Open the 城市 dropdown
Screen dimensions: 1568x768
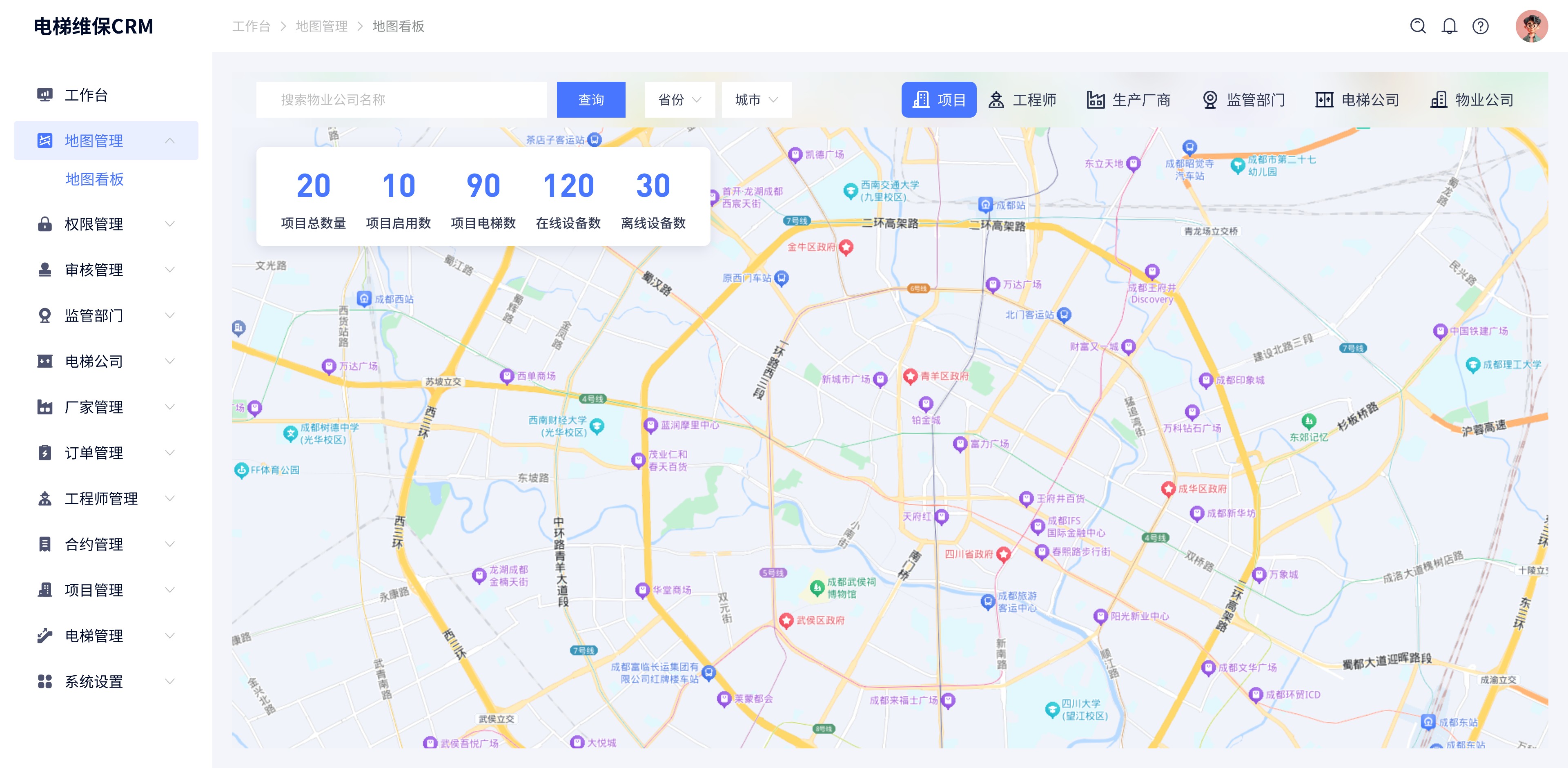tap(756, 99)
